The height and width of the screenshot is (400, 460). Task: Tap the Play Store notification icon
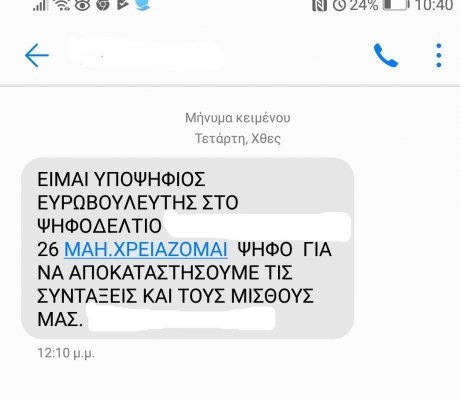point(123,5)
